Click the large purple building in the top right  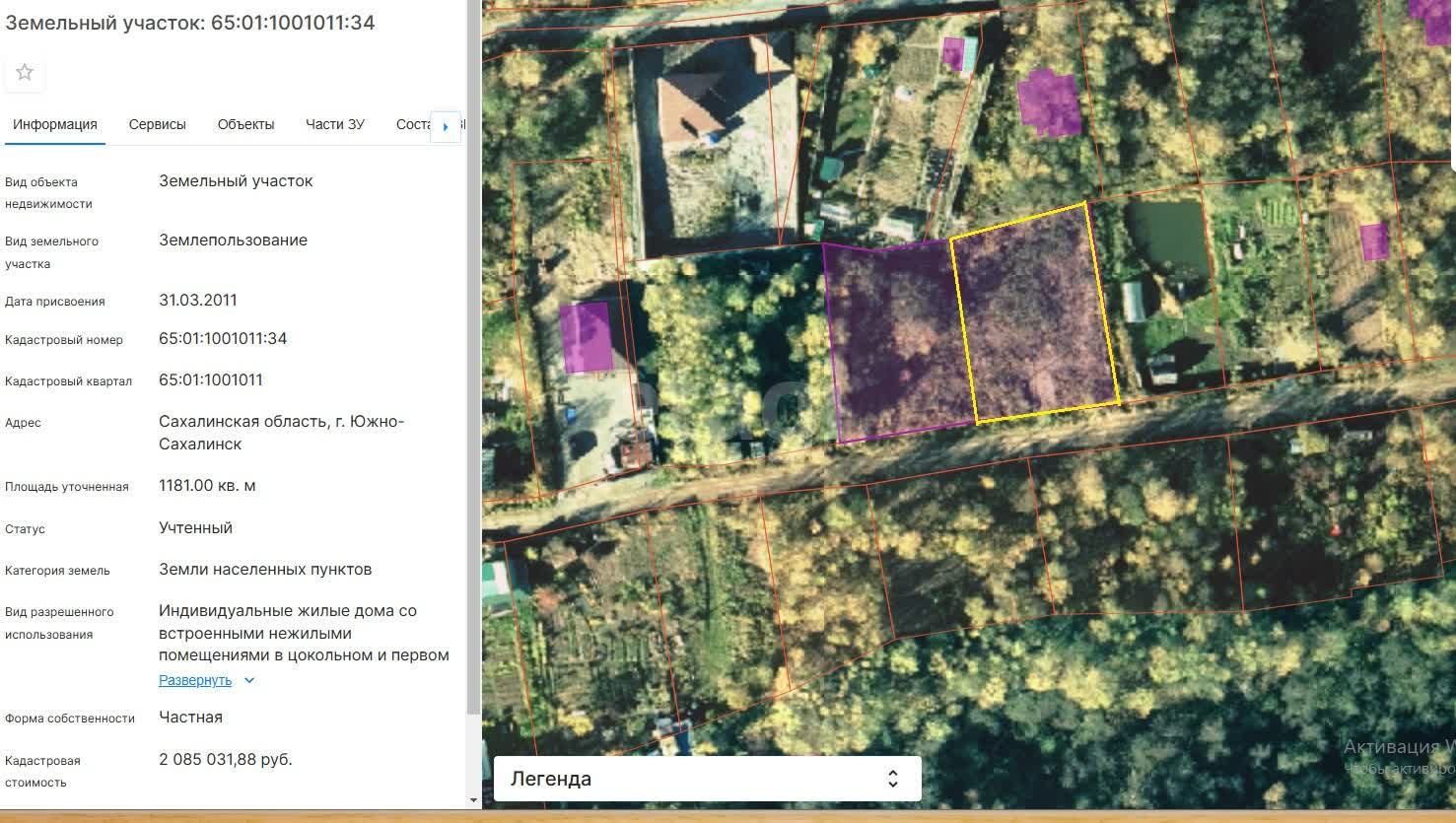[1049, 101]
